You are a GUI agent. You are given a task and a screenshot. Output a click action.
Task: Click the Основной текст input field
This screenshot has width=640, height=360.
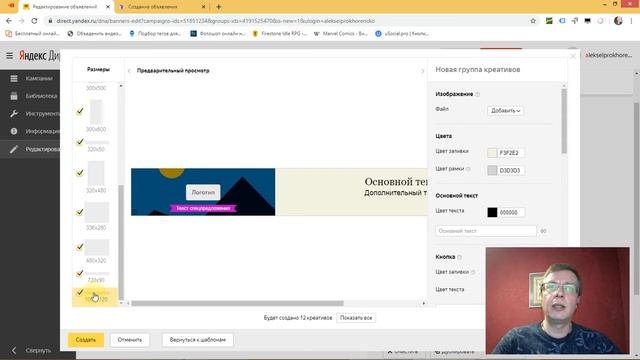486,231
